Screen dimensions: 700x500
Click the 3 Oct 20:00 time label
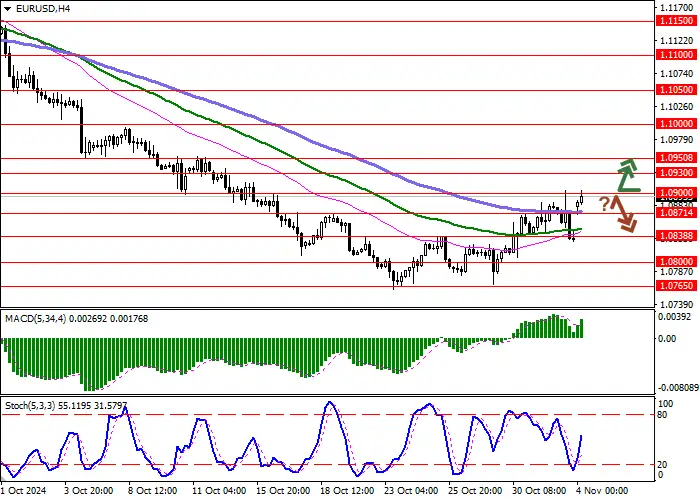[88, 491]
